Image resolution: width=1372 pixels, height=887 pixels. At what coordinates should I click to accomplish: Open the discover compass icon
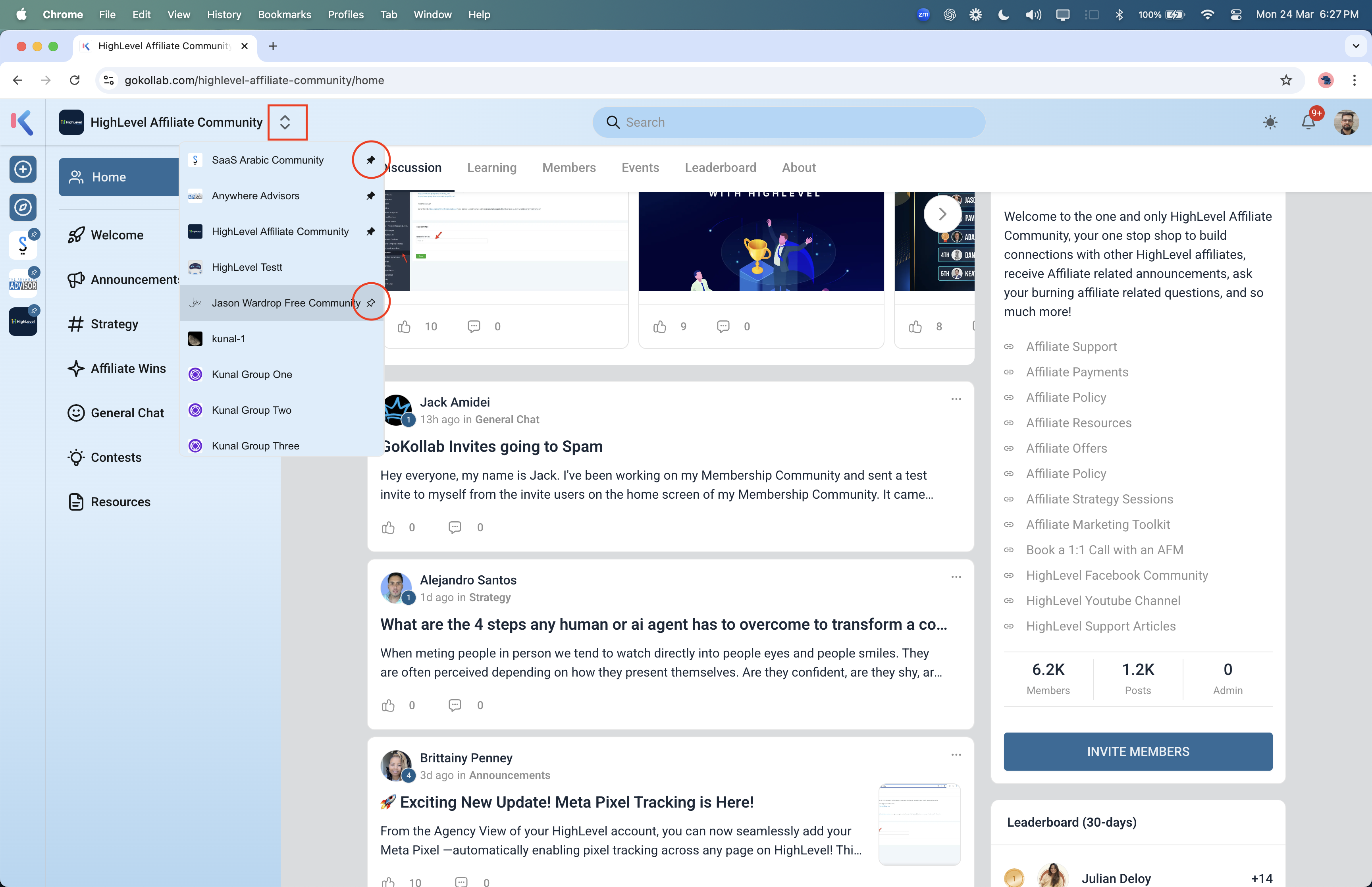click(23, 207)
